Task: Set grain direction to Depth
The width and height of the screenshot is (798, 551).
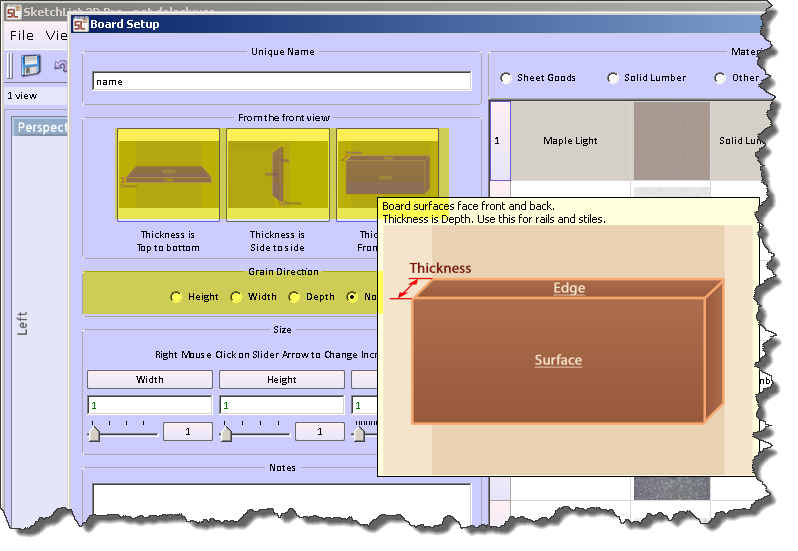Action: pyautogui.click(x=294, y=297)
